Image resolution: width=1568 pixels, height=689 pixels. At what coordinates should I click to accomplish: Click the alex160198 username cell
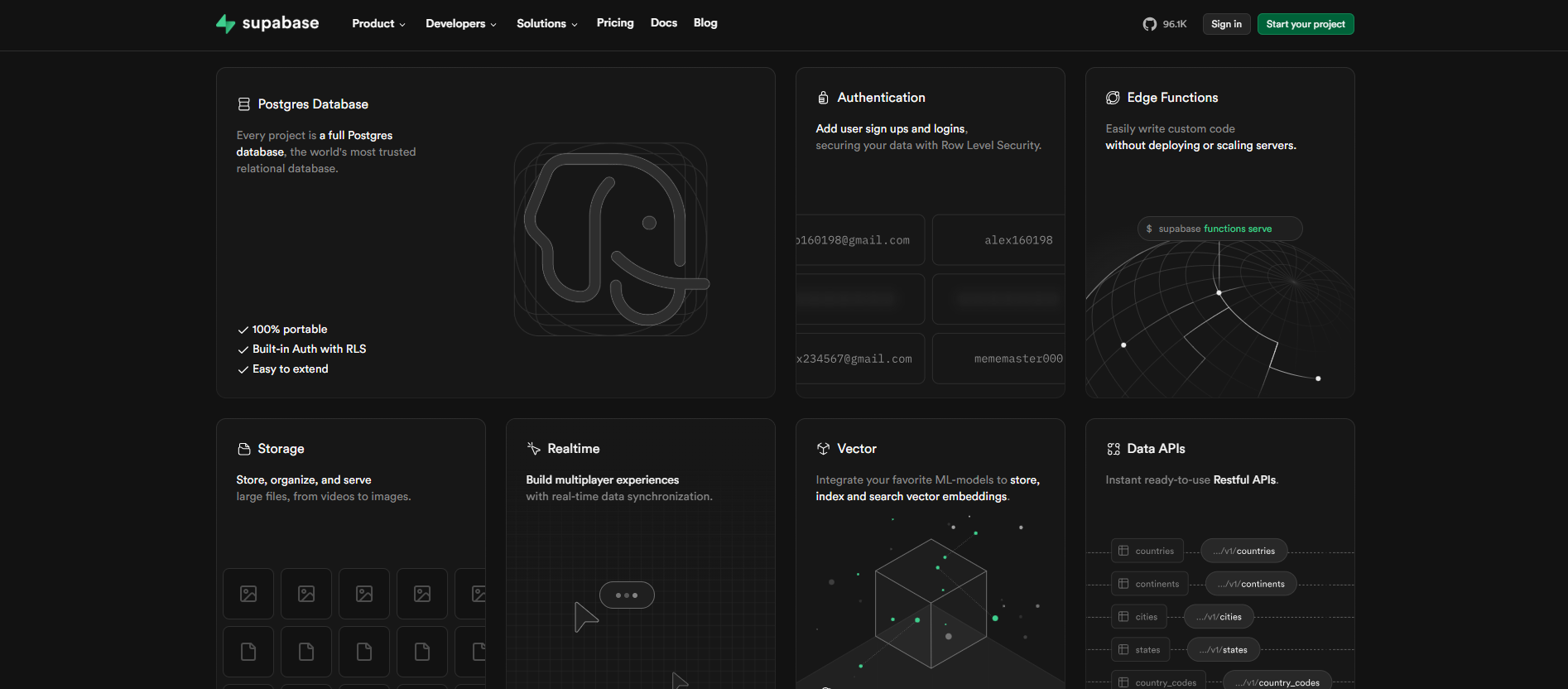pos(999,240)
